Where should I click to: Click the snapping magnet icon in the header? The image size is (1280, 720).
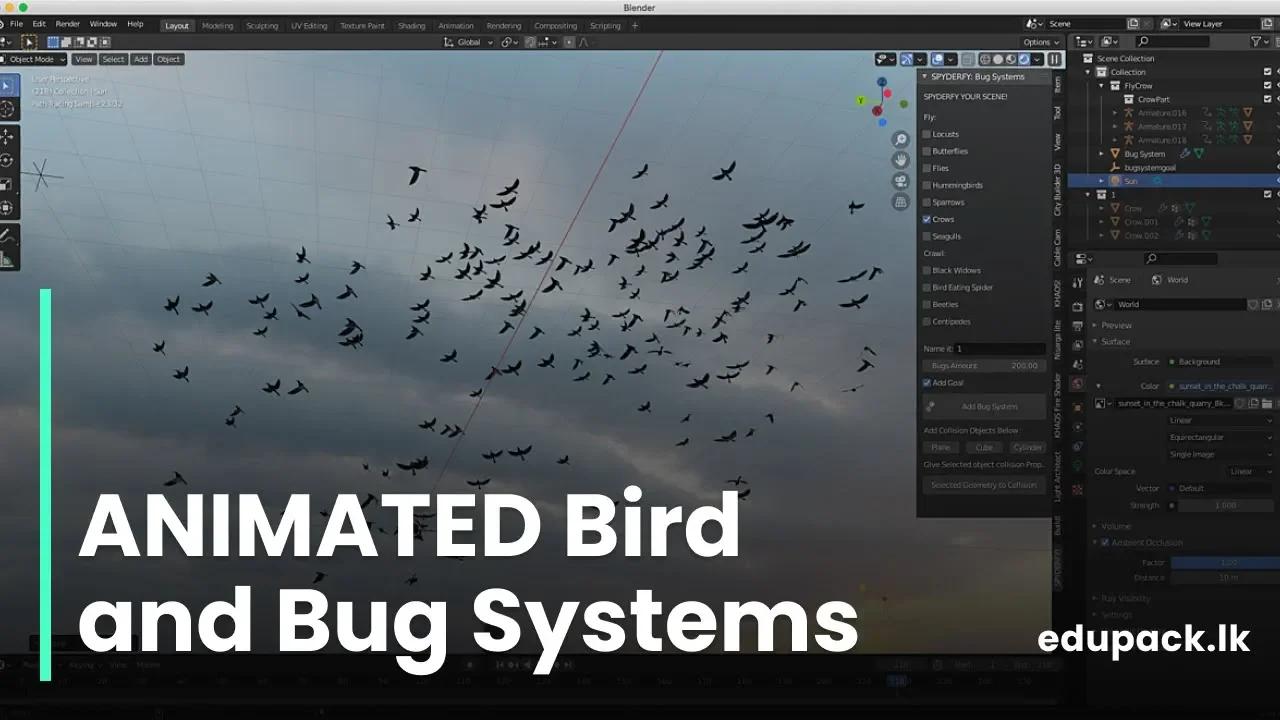[x=507, y=42]
